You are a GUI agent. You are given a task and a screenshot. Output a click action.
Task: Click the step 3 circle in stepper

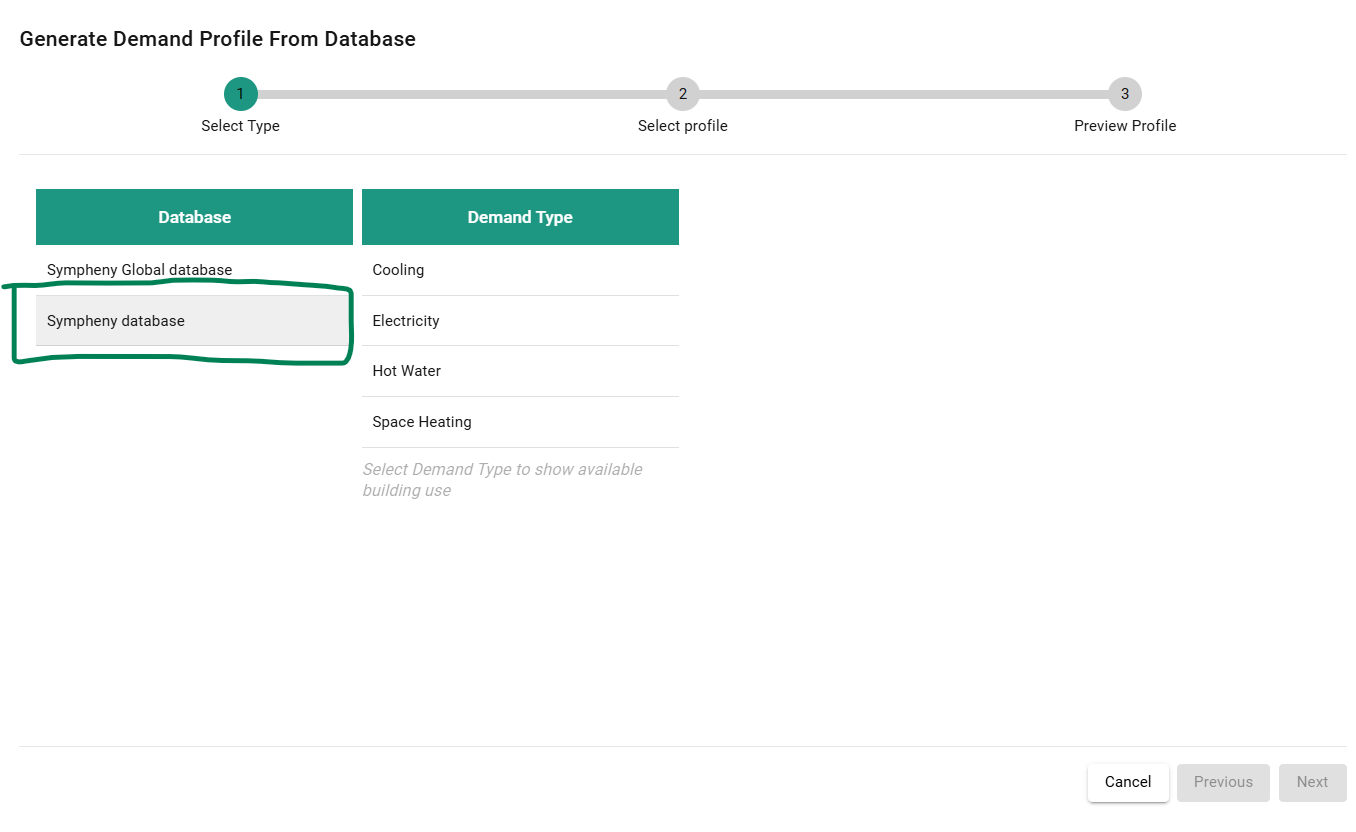1125,94
